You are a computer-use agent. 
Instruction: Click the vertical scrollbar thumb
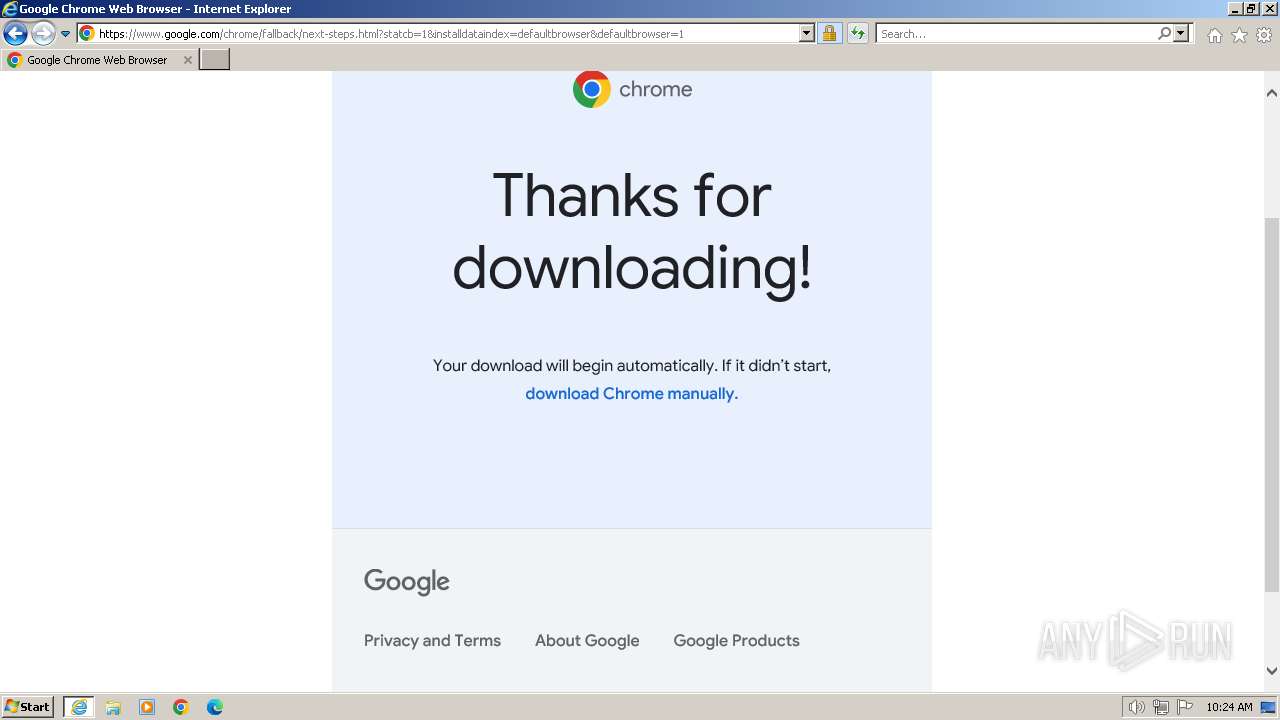(1272, 404)
